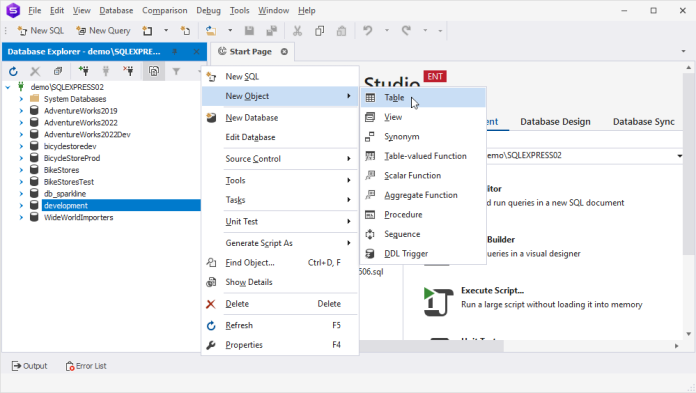Pin the Database Explorer panel
This screenshot has height=393, width=696.
pos(175,52)
